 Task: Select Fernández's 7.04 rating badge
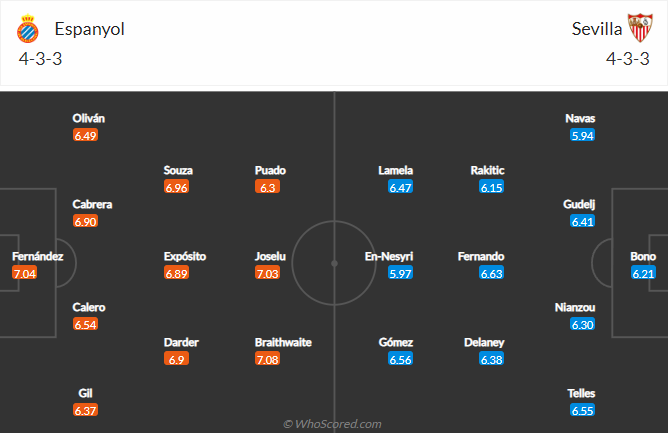pos(24,273)
